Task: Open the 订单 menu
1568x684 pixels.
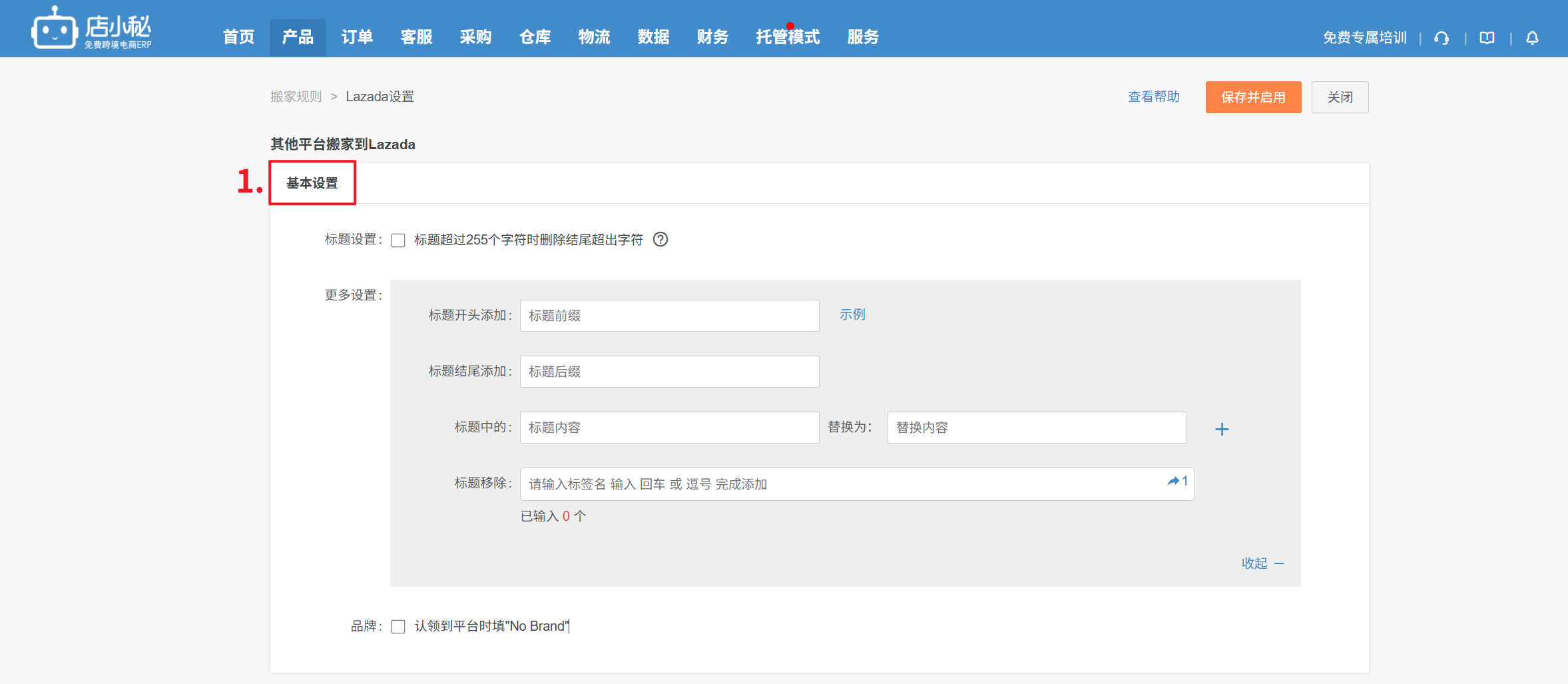Action: pyautogui.click(x=357, y=37)
